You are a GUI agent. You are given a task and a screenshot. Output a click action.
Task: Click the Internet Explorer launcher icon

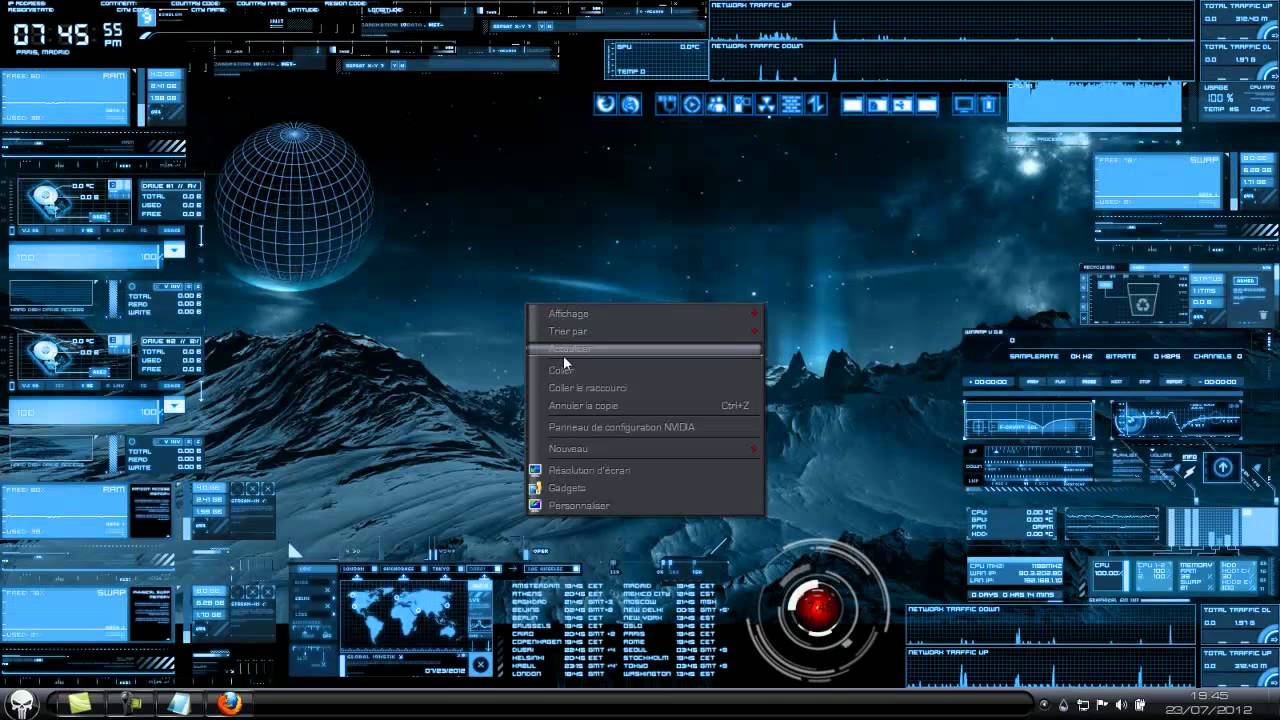tap(631, 104)
